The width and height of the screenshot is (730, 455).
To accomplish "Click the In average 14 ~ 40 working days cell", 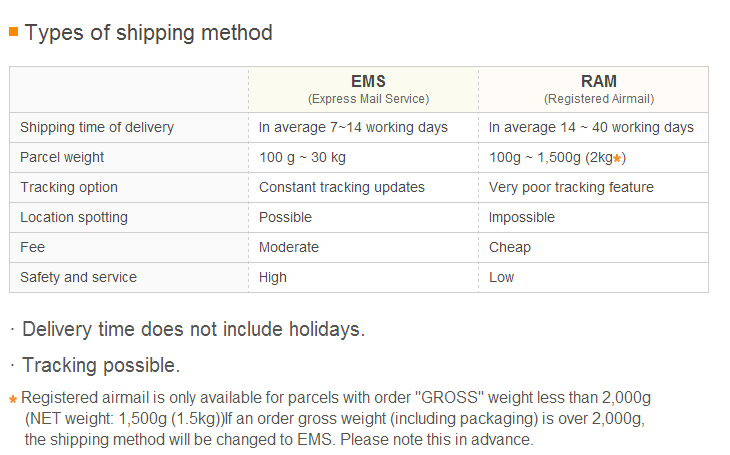I will 591,127.
